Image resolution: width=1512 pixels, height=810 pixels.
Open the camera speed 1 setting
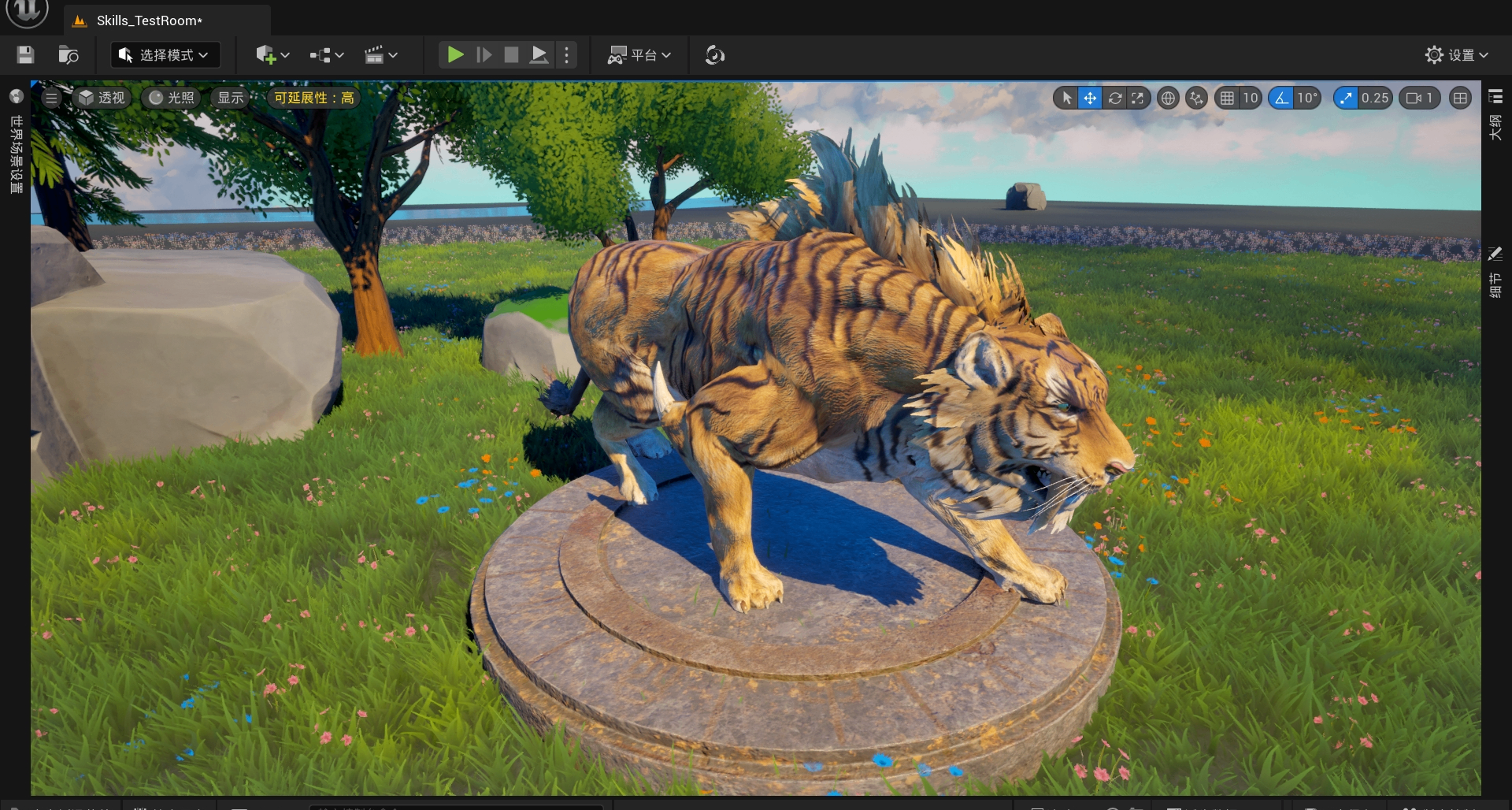(1420, 98)
